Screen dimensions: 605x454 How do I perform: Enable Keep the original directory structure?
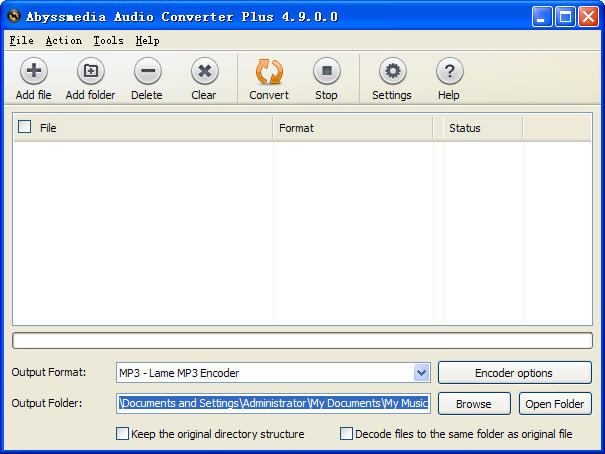[x=122, y=434]
